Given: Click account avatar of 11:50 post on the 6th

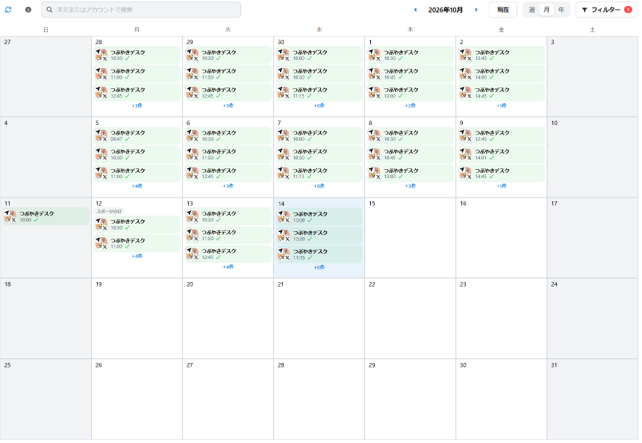Looking at the screenshot, I should 192,154.
